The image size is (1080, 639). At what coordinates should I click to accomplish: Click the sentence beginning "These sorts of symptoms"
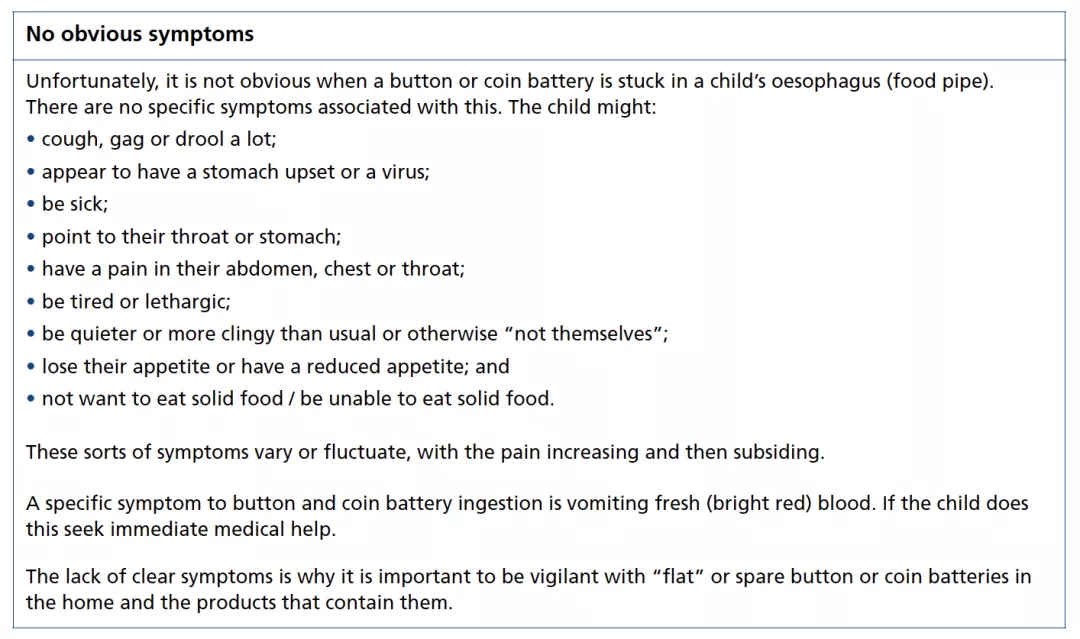425,452
